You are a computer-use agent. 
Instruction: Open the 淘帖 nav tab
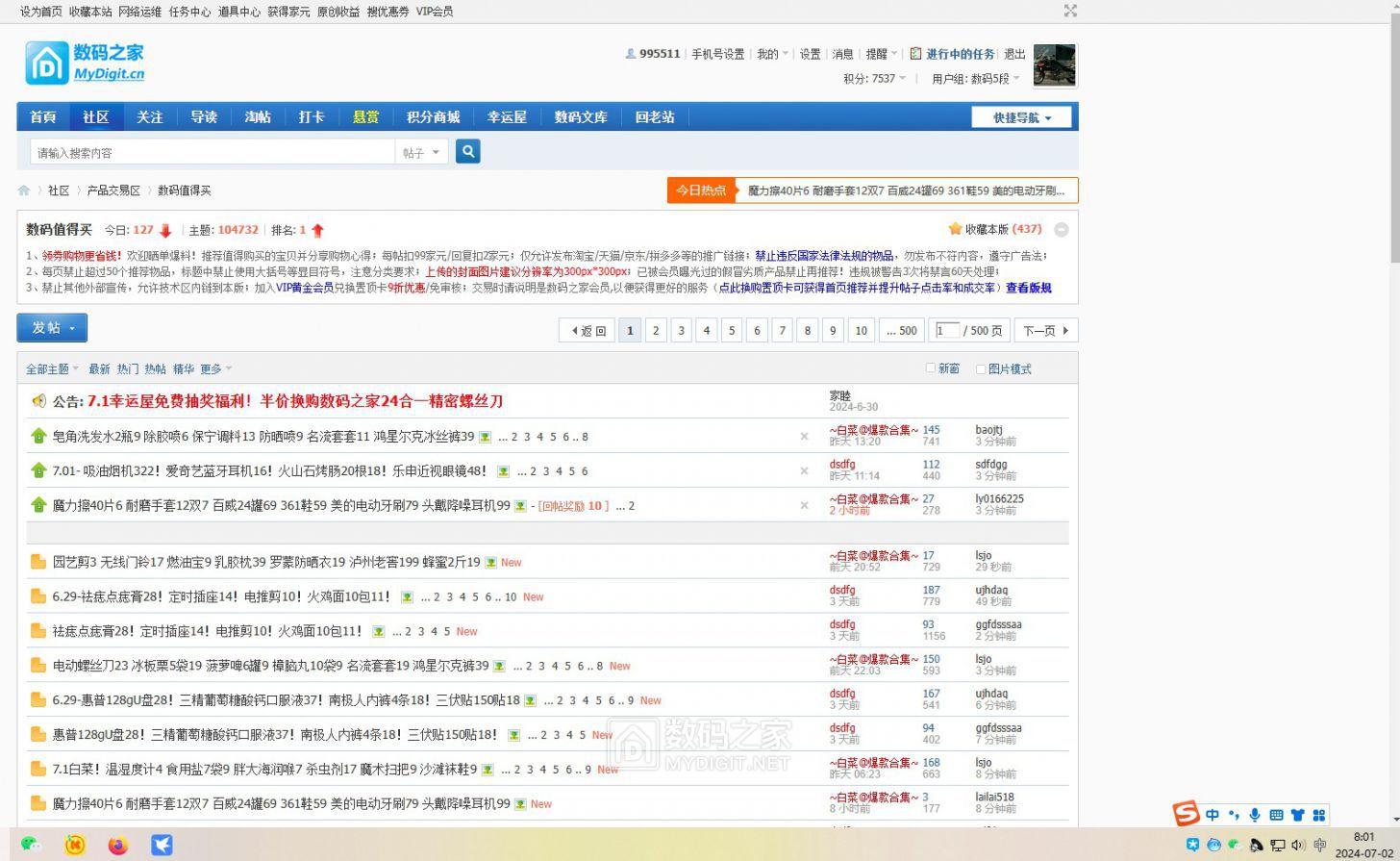tap(258, 116)
